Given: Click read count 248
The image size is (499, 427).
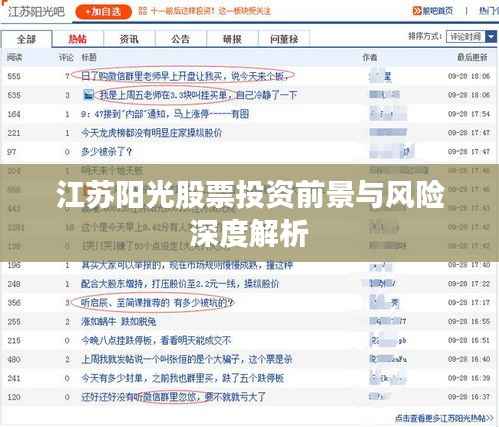Looking at the screenshot, I should point(14,284).
